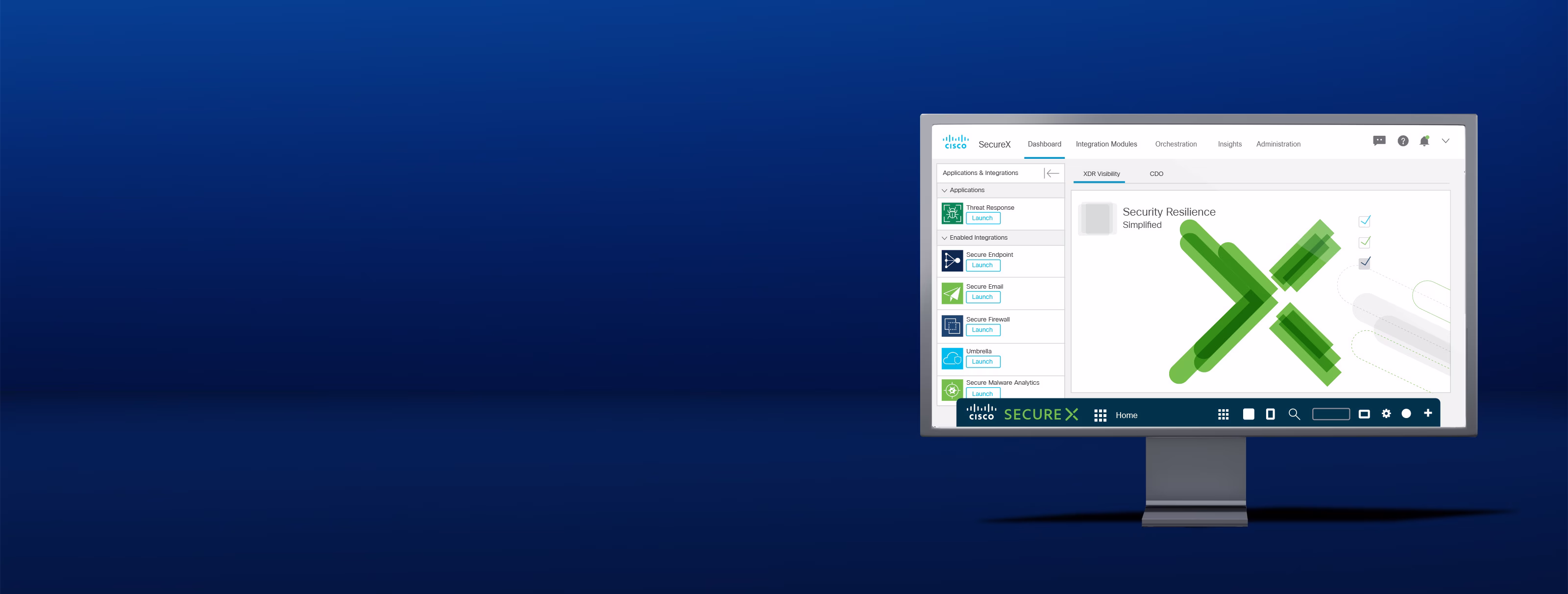The height and width of the screenshot is (594, 1568).
Task: Click the Simplified subtitle text
Action: pyautogui.click(x=1142, y=225)
